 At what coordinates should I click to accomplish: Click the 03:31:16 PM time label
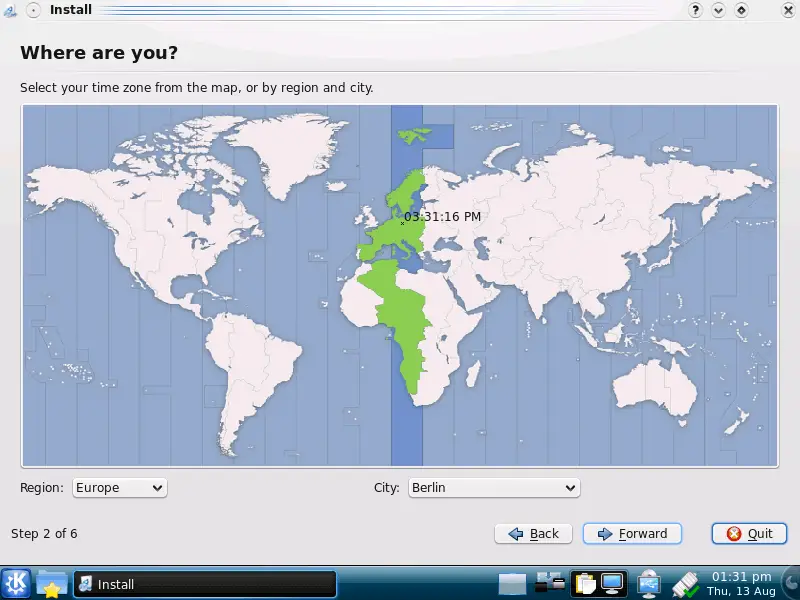coord(442,217)
